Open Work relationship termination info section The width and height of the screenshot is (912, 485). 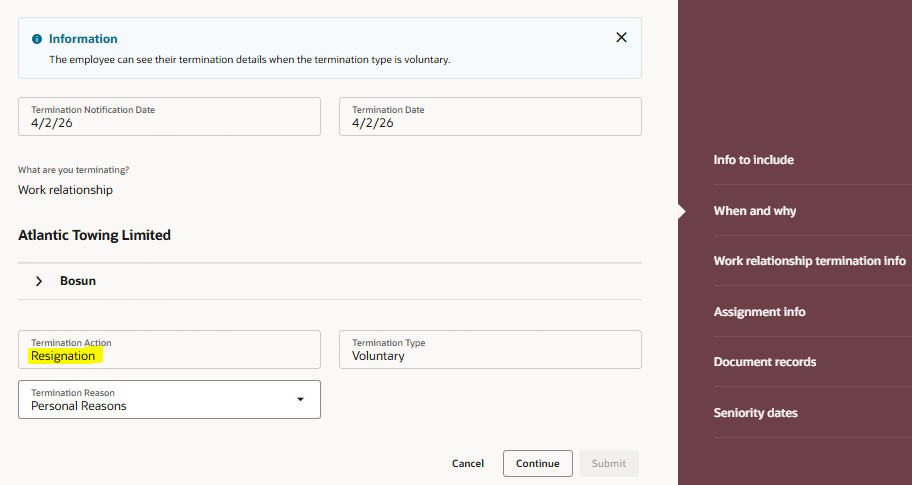(809, 261)
